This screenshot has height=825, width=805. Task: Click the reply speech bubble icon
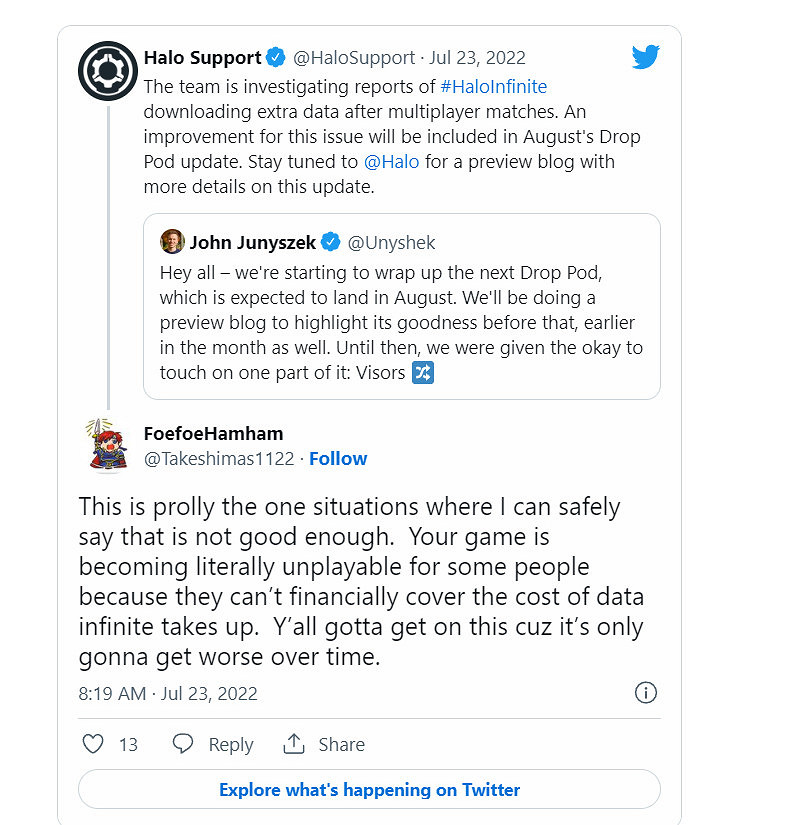[182, 744]
